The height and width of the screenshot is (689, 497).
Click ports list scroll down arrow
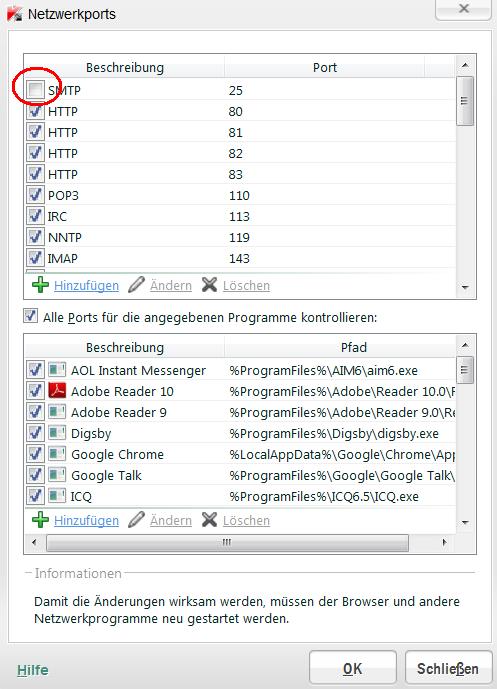(x=465, y=288)
